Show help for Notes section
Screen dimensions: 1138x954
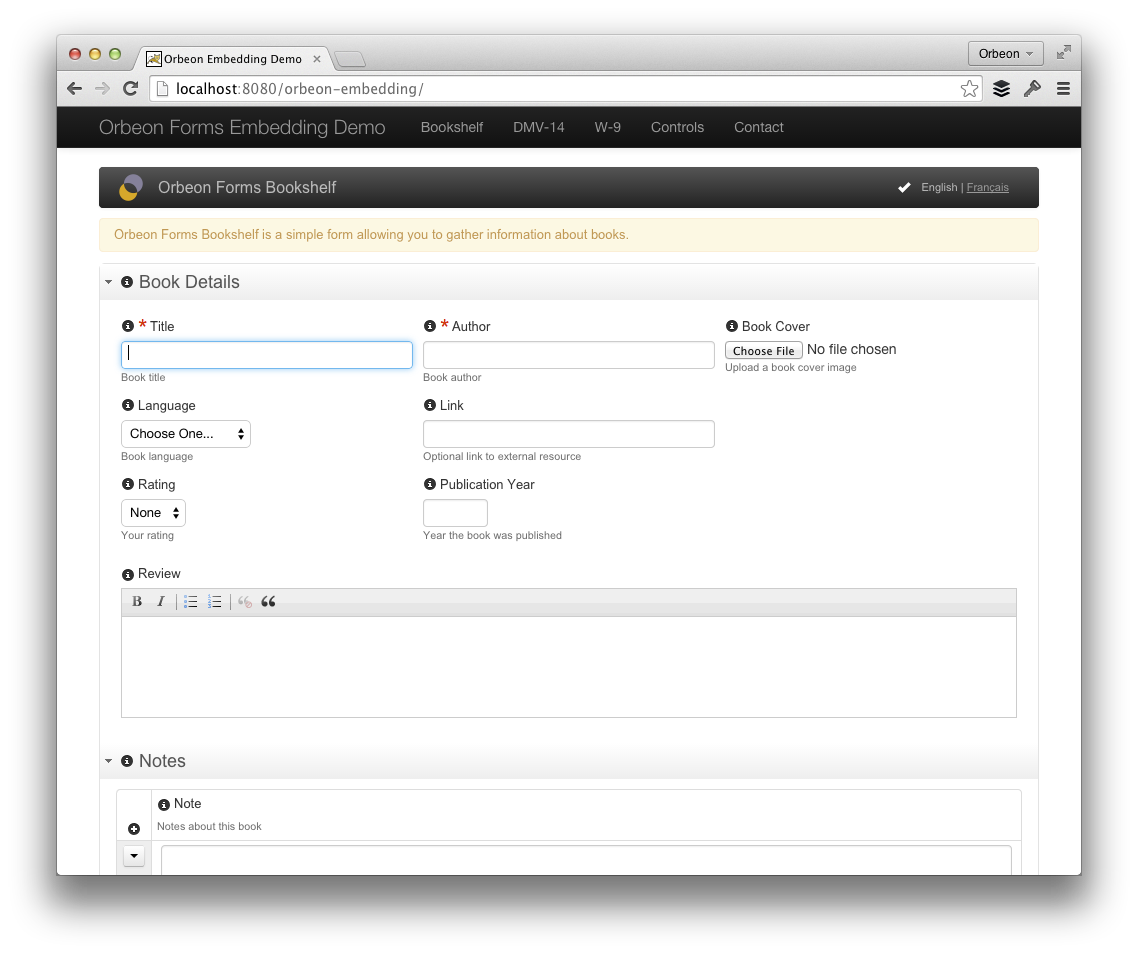[x=127, y=761]
